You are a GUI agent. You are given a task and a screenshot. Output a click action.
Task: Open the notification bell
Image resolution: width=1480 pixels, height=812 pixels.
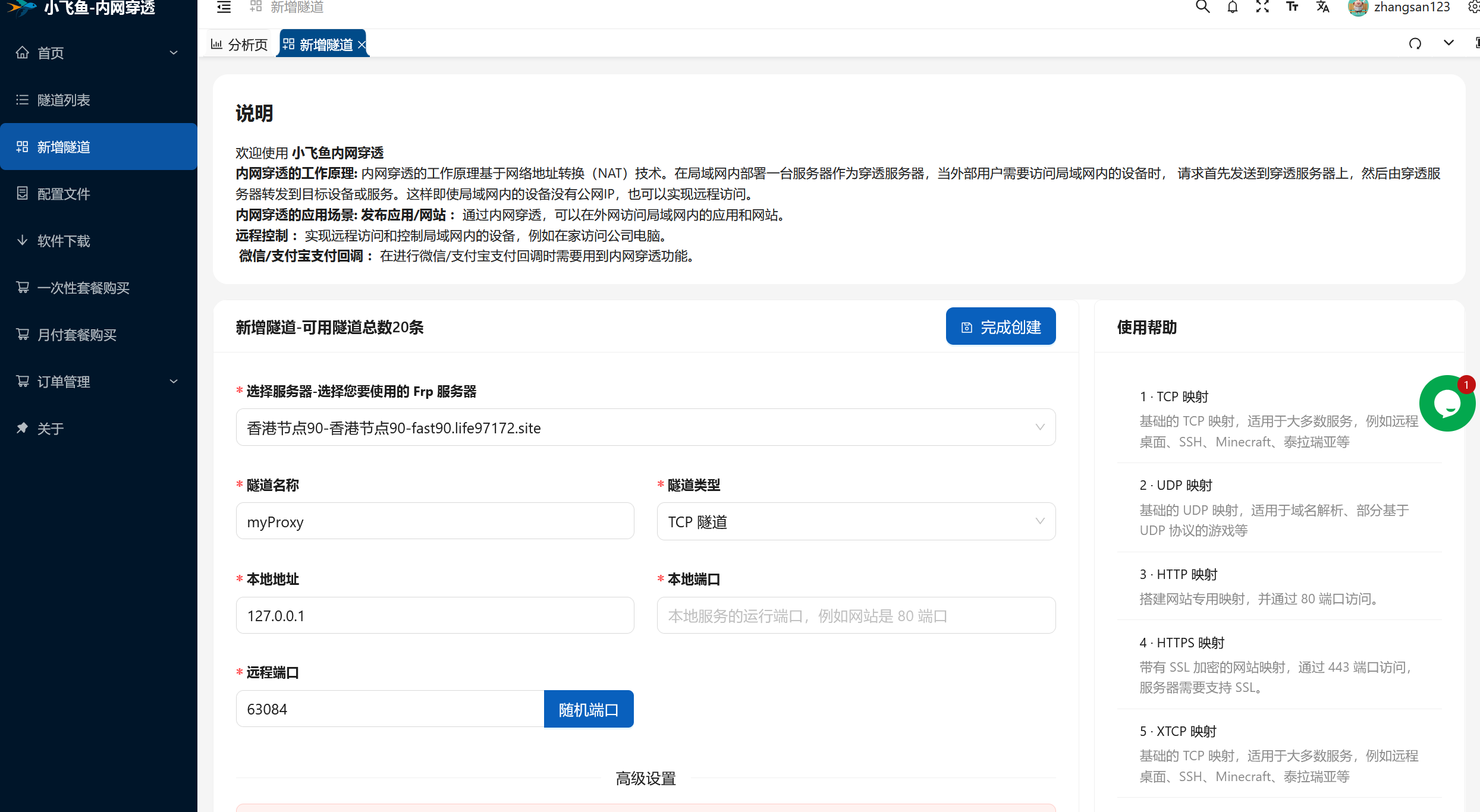point(1232,7)
